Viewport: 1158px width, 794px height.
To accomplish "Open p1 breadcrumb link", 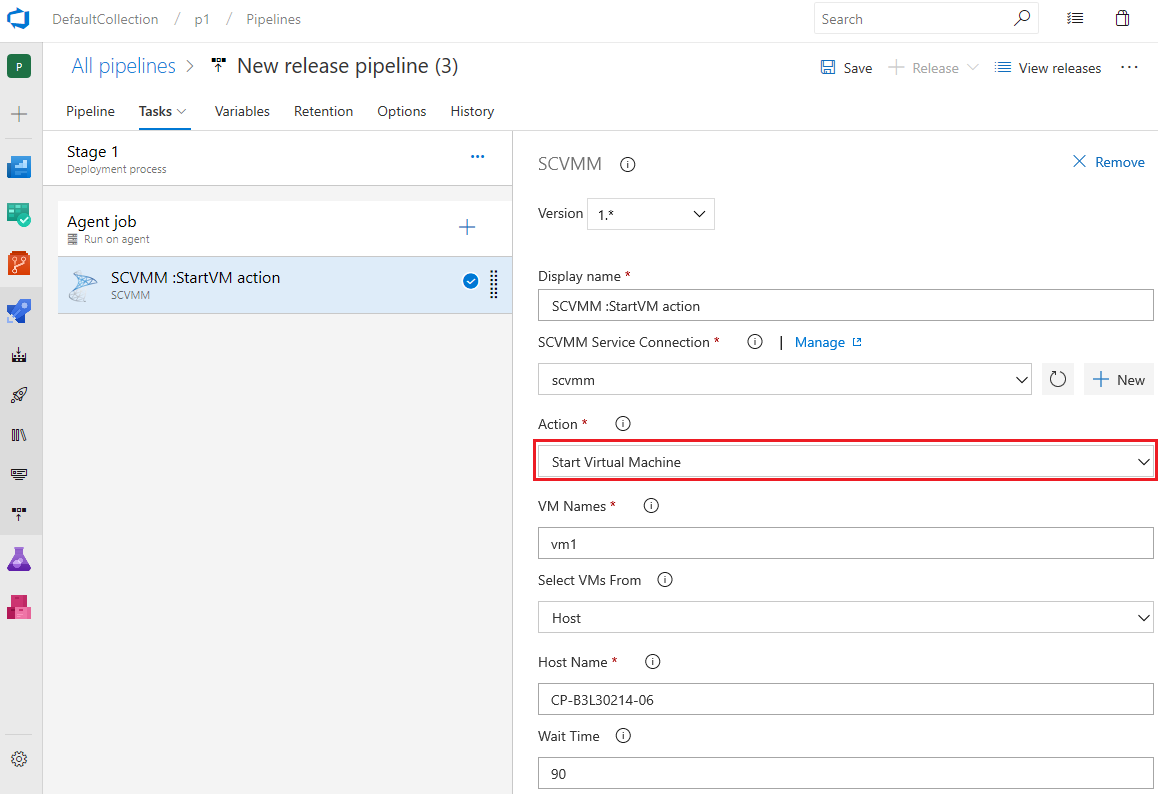I will [x=202, y=19].
